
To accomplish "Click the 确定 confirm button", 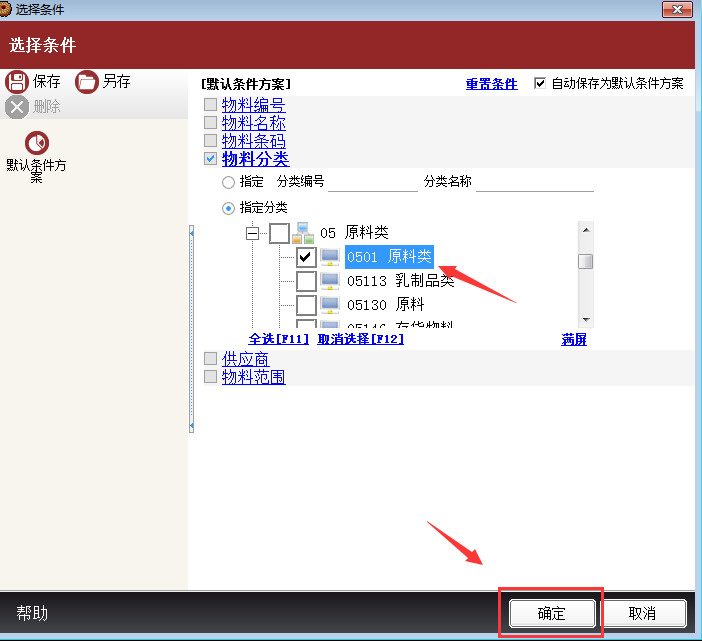I will click(552, 613).
